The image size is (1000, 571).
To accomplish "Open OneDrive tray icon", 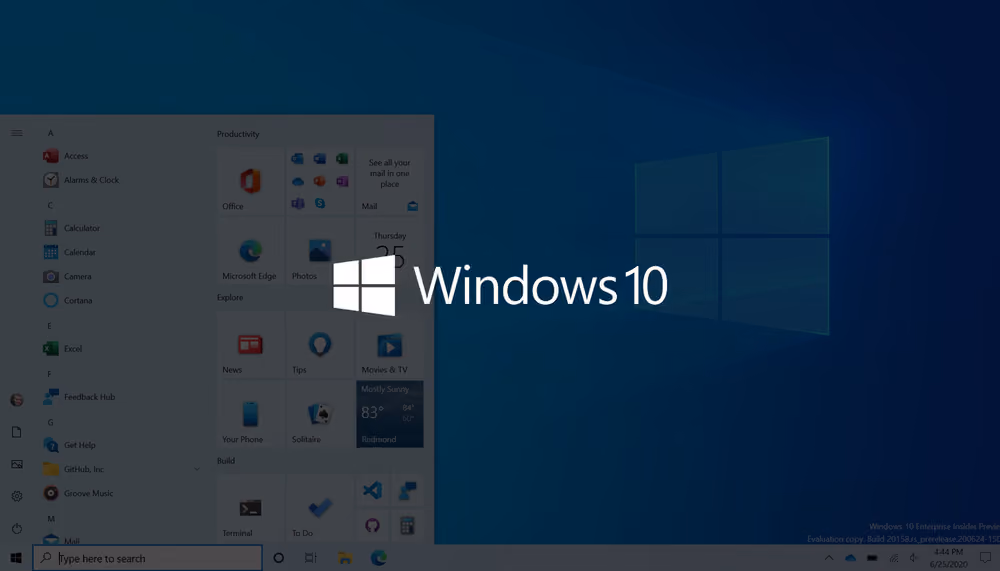I will tap(850, 558).
